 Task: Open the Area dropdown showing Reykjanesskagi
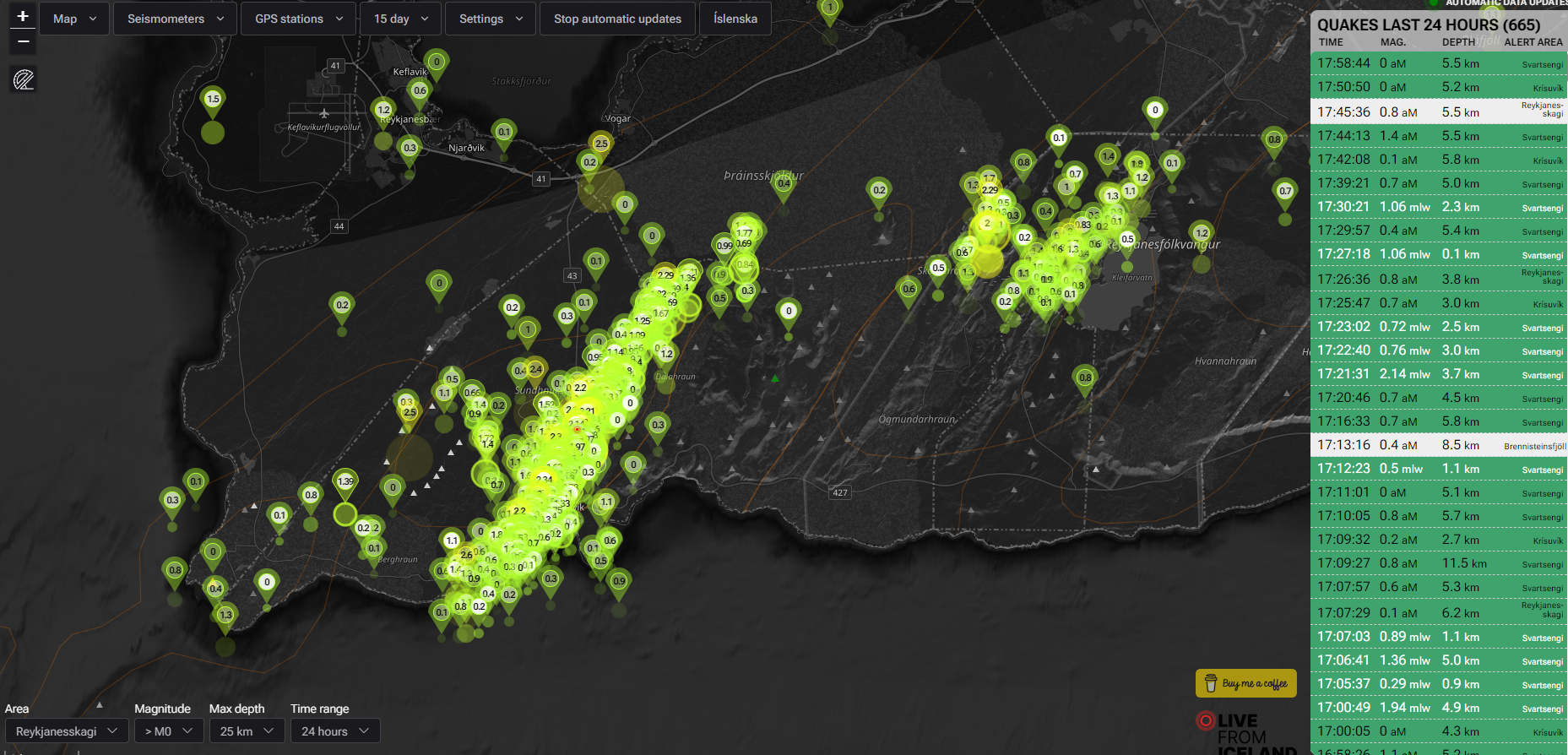click(x=67, y=731)
